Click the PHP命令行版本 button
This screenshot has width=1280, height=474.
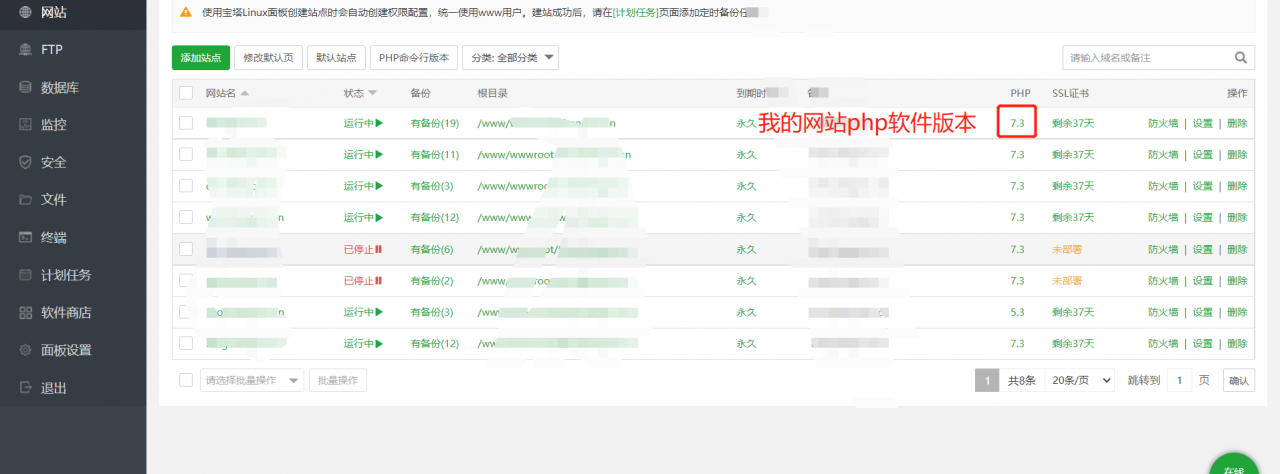tap(414, 58)
